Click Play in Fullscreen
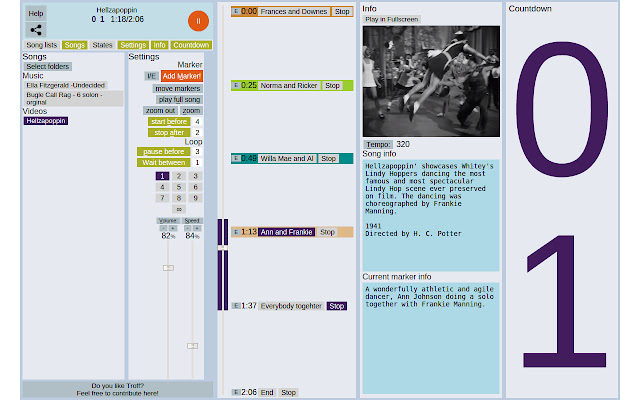This screenshot has height=400, width=640. 392,19
